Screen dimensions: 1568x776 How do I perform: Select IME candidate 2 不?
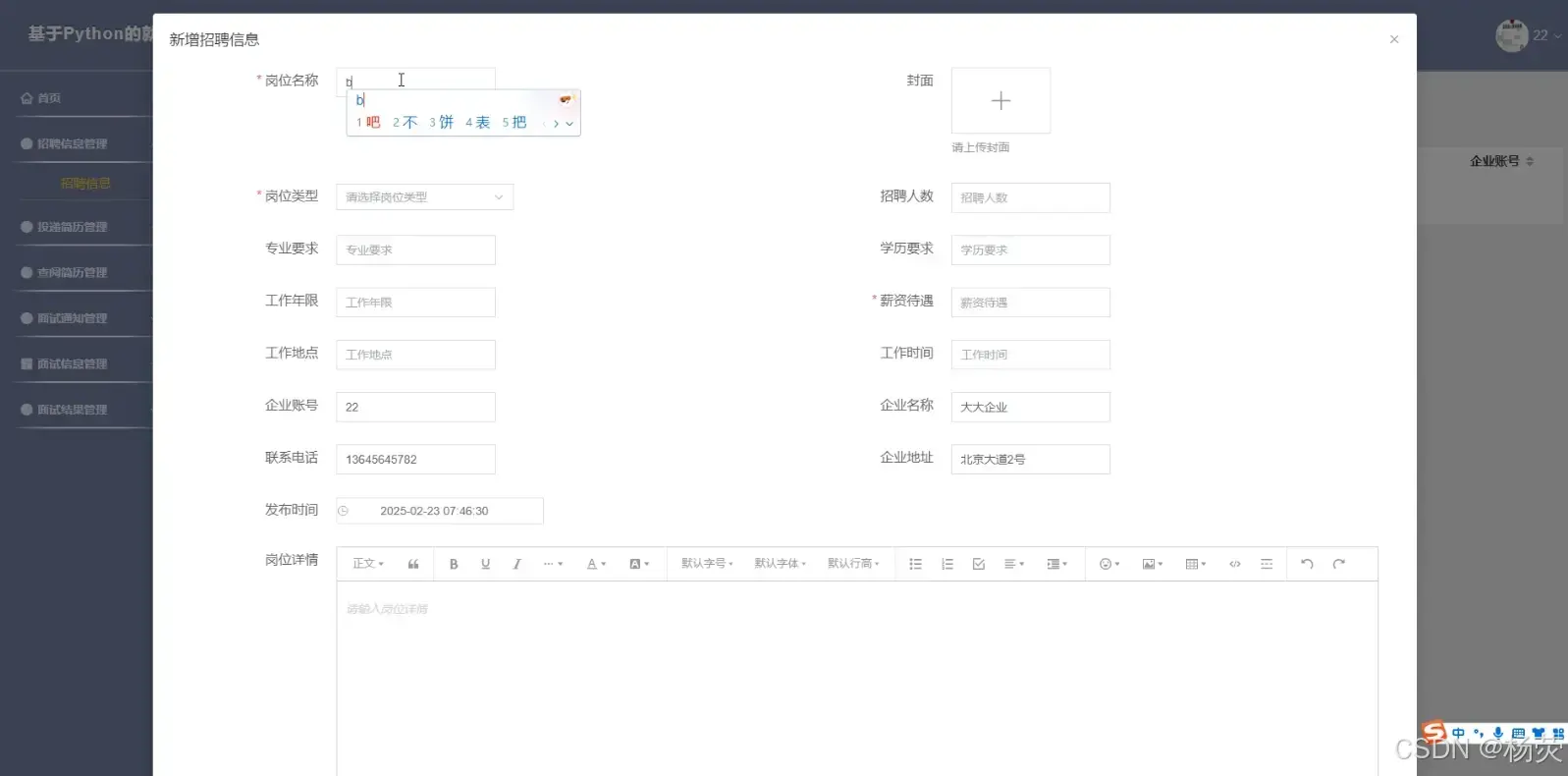click(x=405, y=123)
